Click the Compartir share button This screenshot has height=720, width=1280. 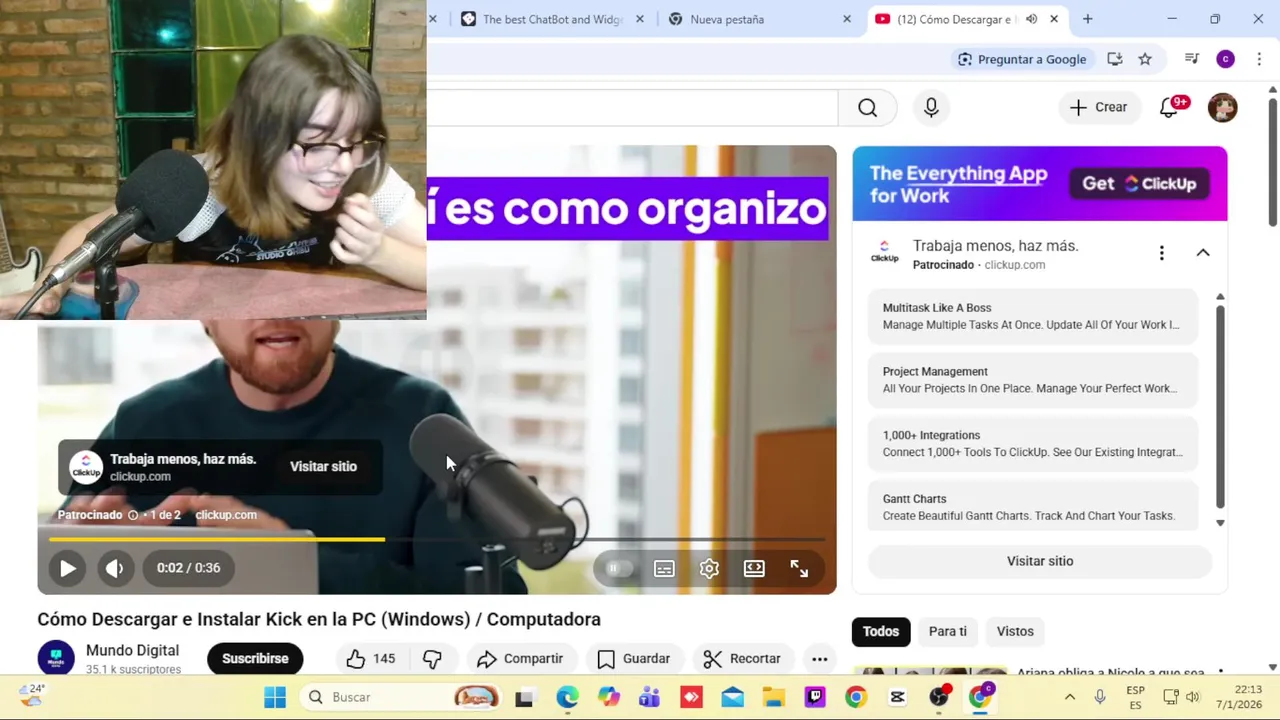pos(520,658)
